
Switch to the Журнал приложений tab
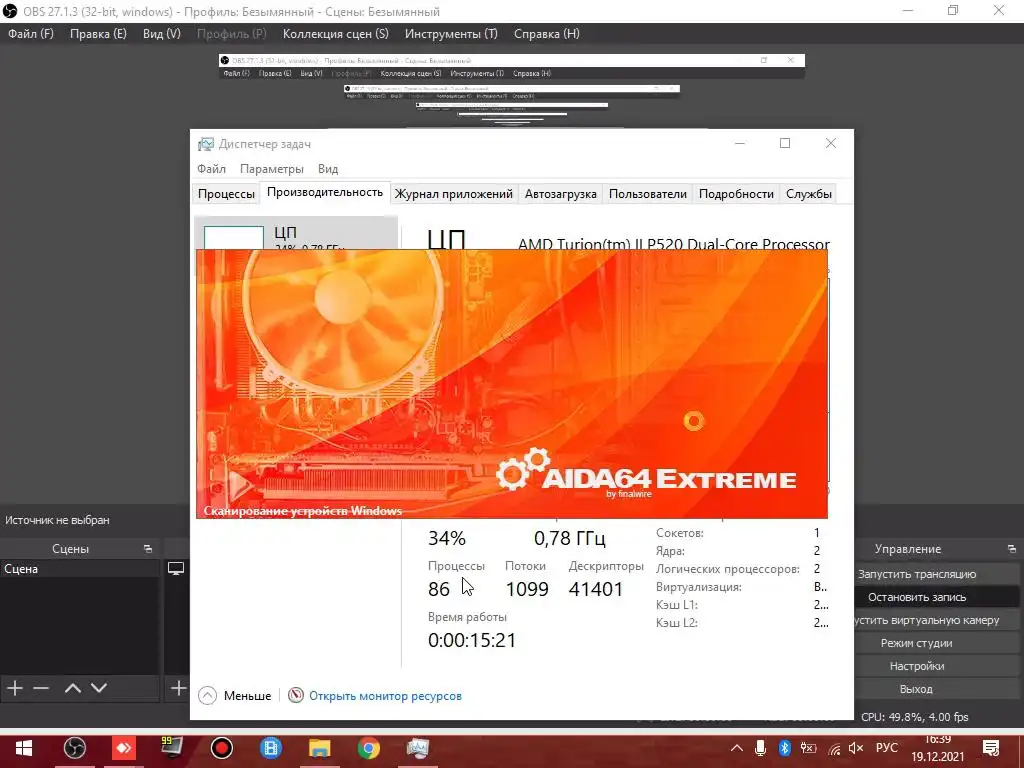coord(453,194)
